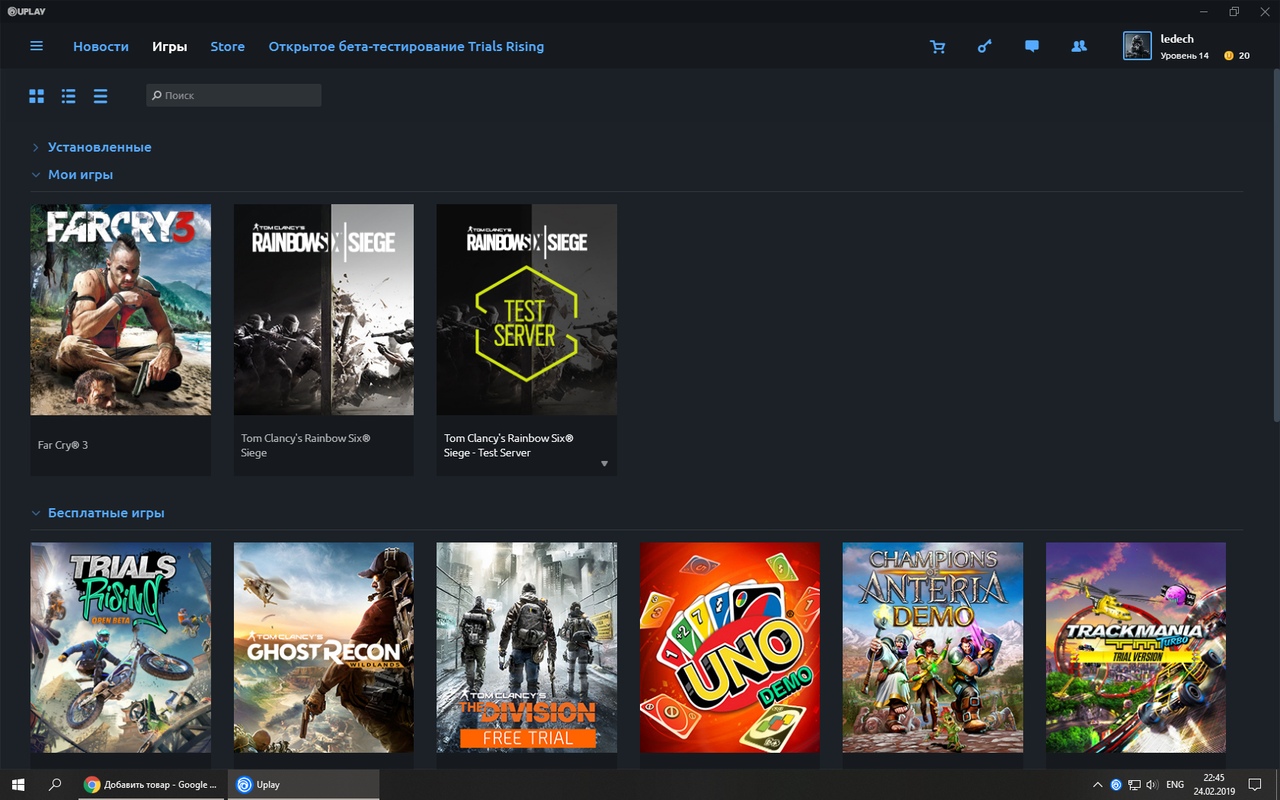The image size is (1280, 800).
Task: Open the chat messages icon
Action: coord(1032,46)
